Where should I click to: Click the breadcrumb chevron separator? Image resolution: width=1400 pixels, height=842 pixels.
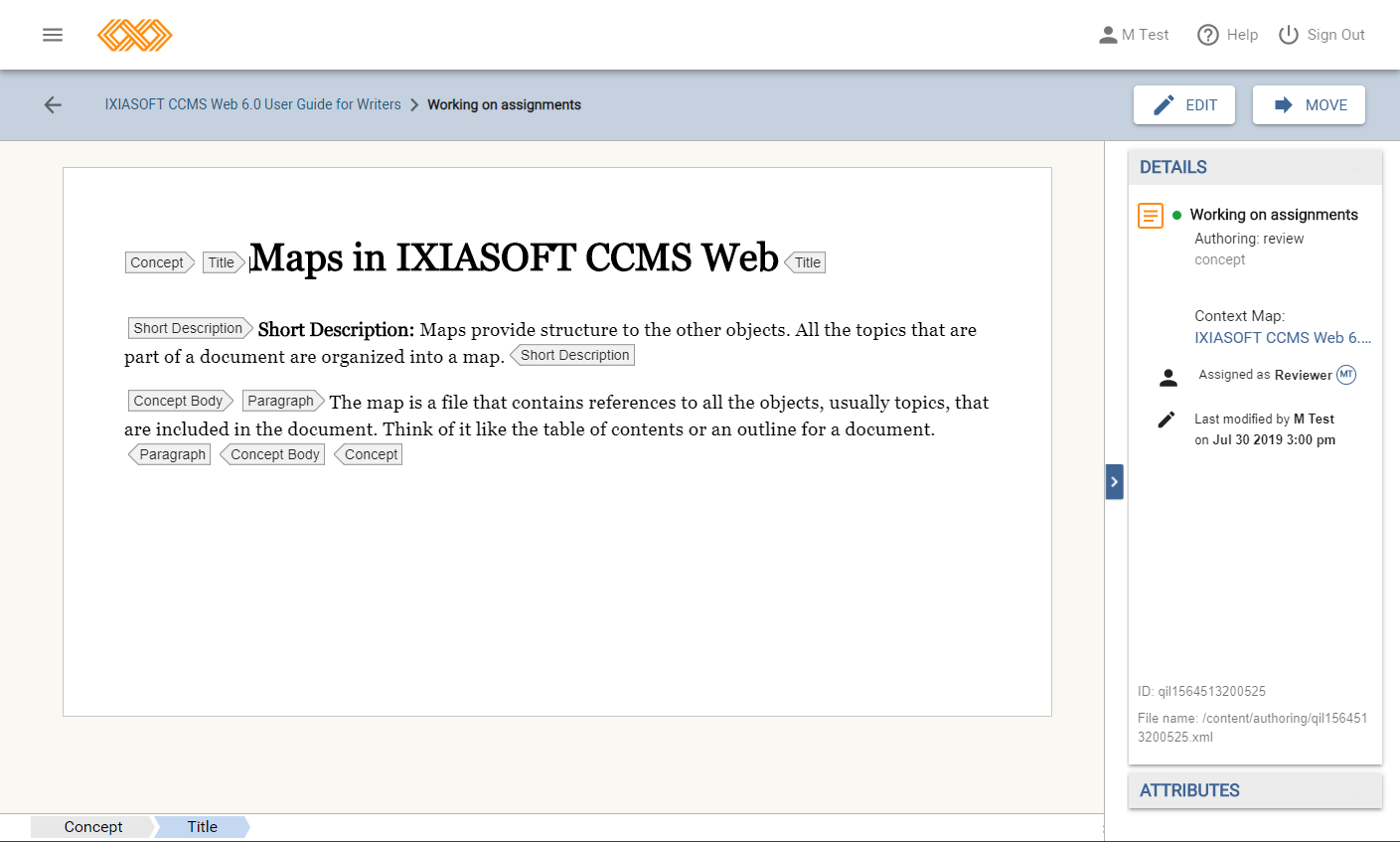pyautogui.click(x=414, y=104)
